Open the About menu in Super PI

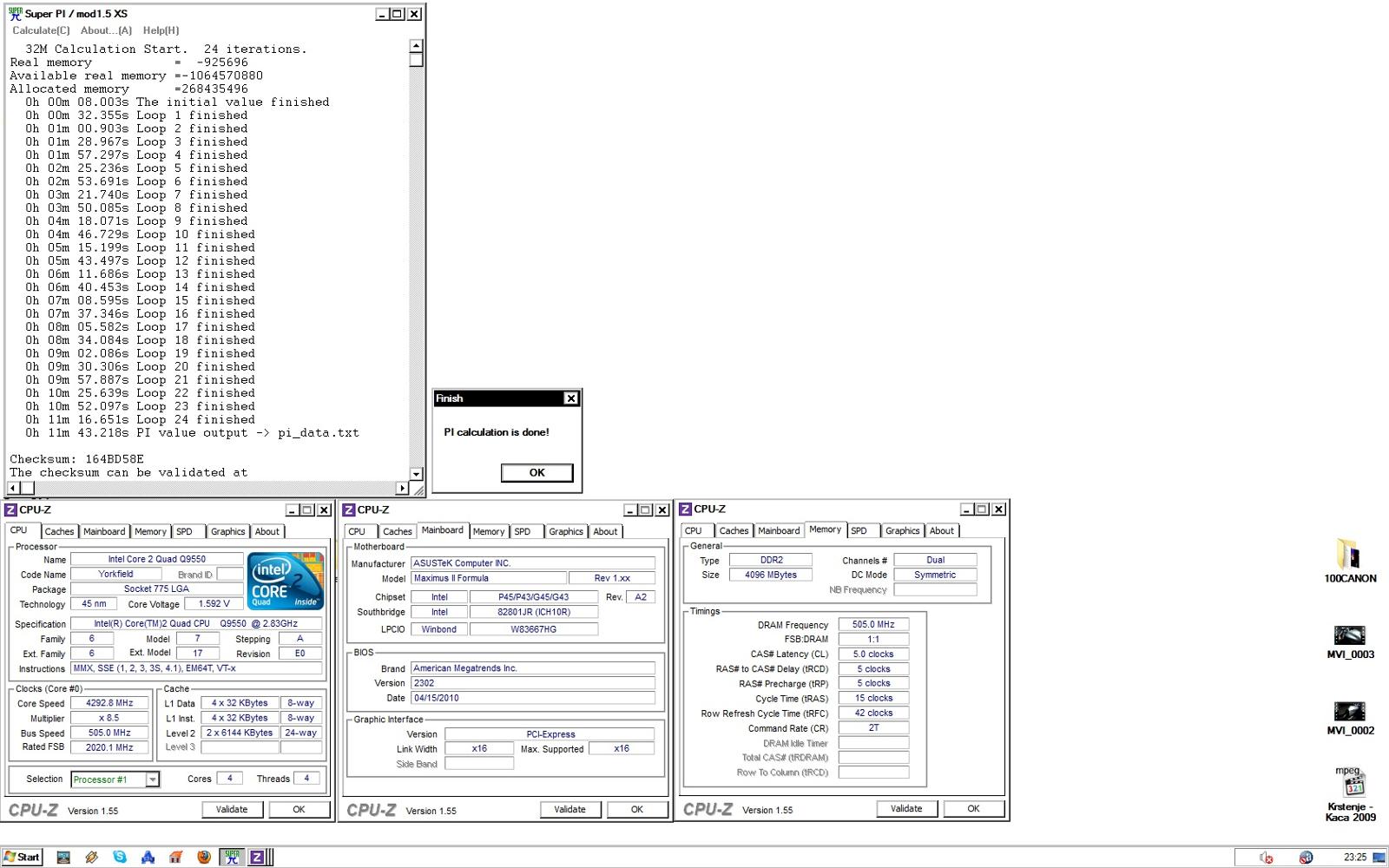(x=106, y=30)
